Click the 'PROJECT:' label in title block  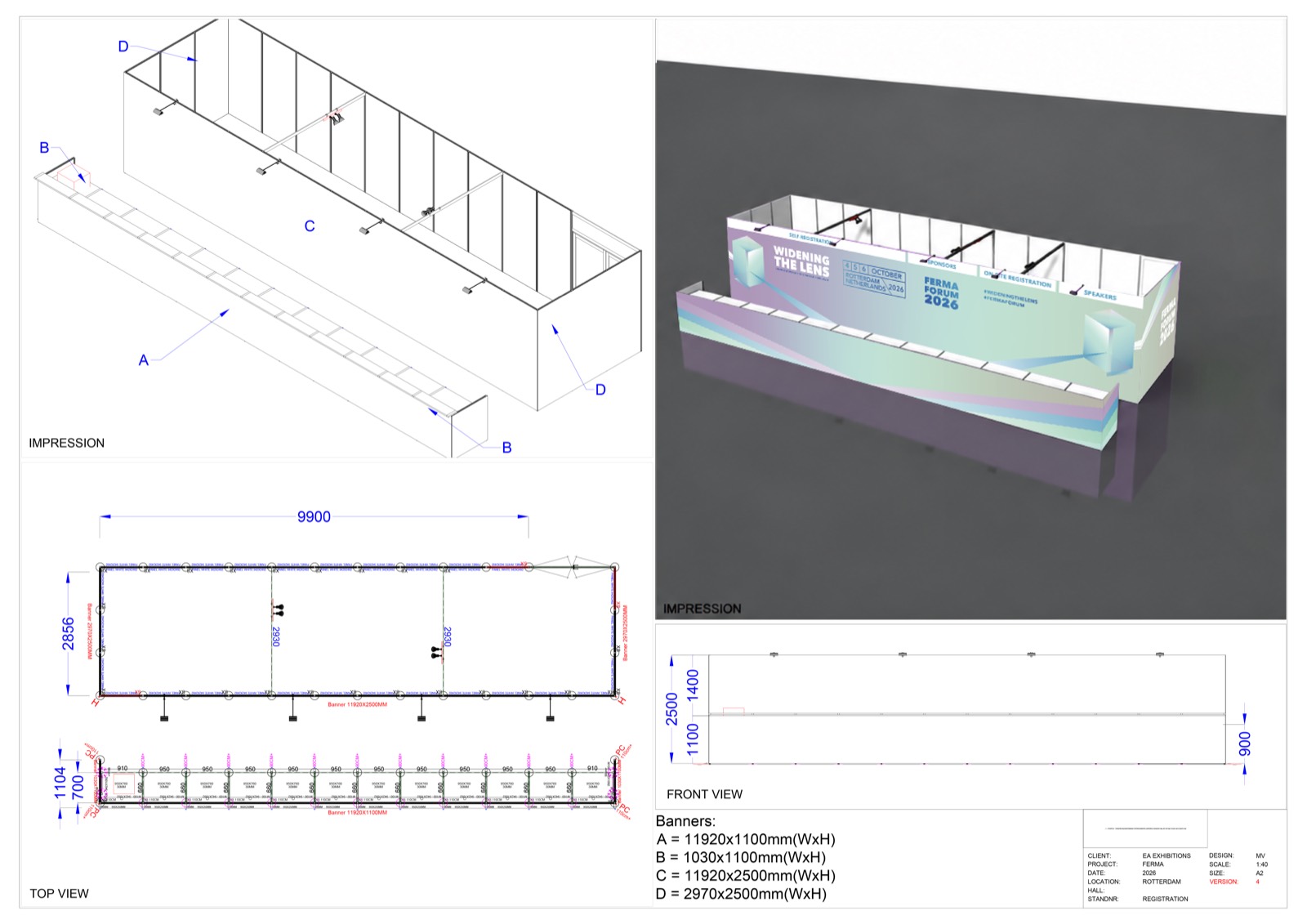pyautogui.click(x=1103, y=864)
